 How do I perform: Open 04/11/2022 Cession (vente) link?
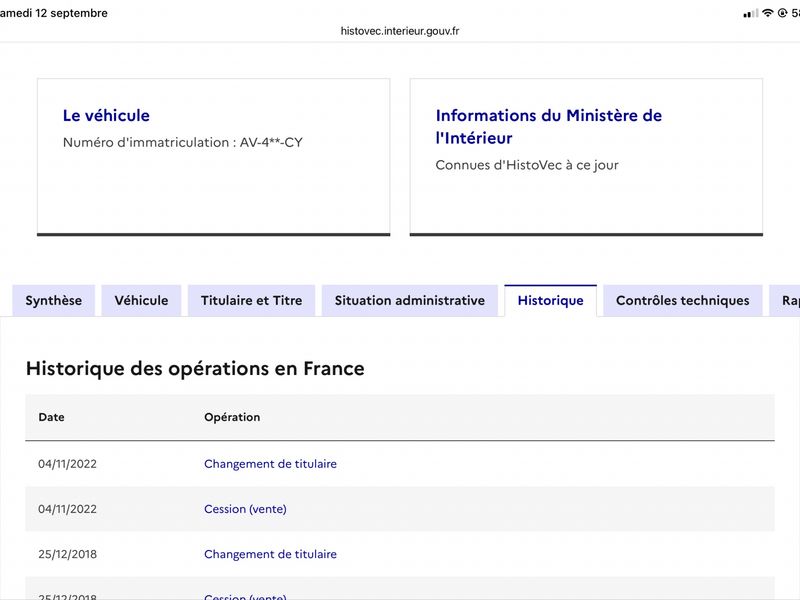(x=245, y=509)
